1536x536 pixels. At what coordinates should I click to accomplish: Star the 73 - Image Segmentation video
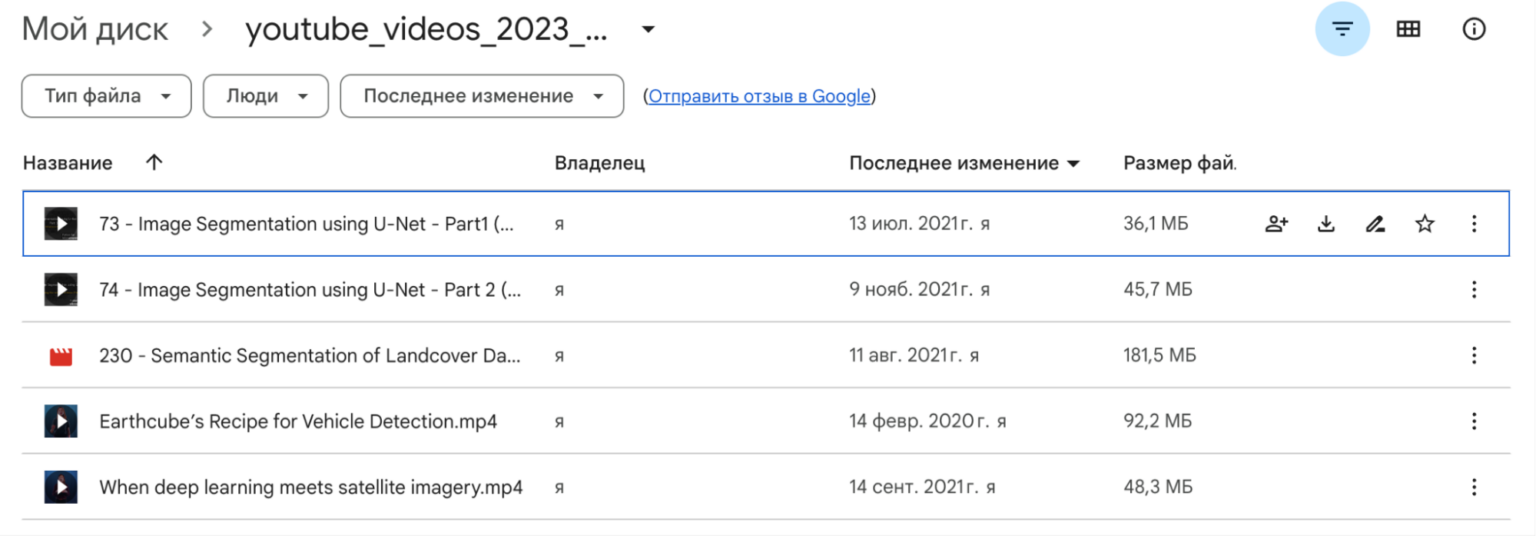pyautogui.click(x=1425, y=224)
